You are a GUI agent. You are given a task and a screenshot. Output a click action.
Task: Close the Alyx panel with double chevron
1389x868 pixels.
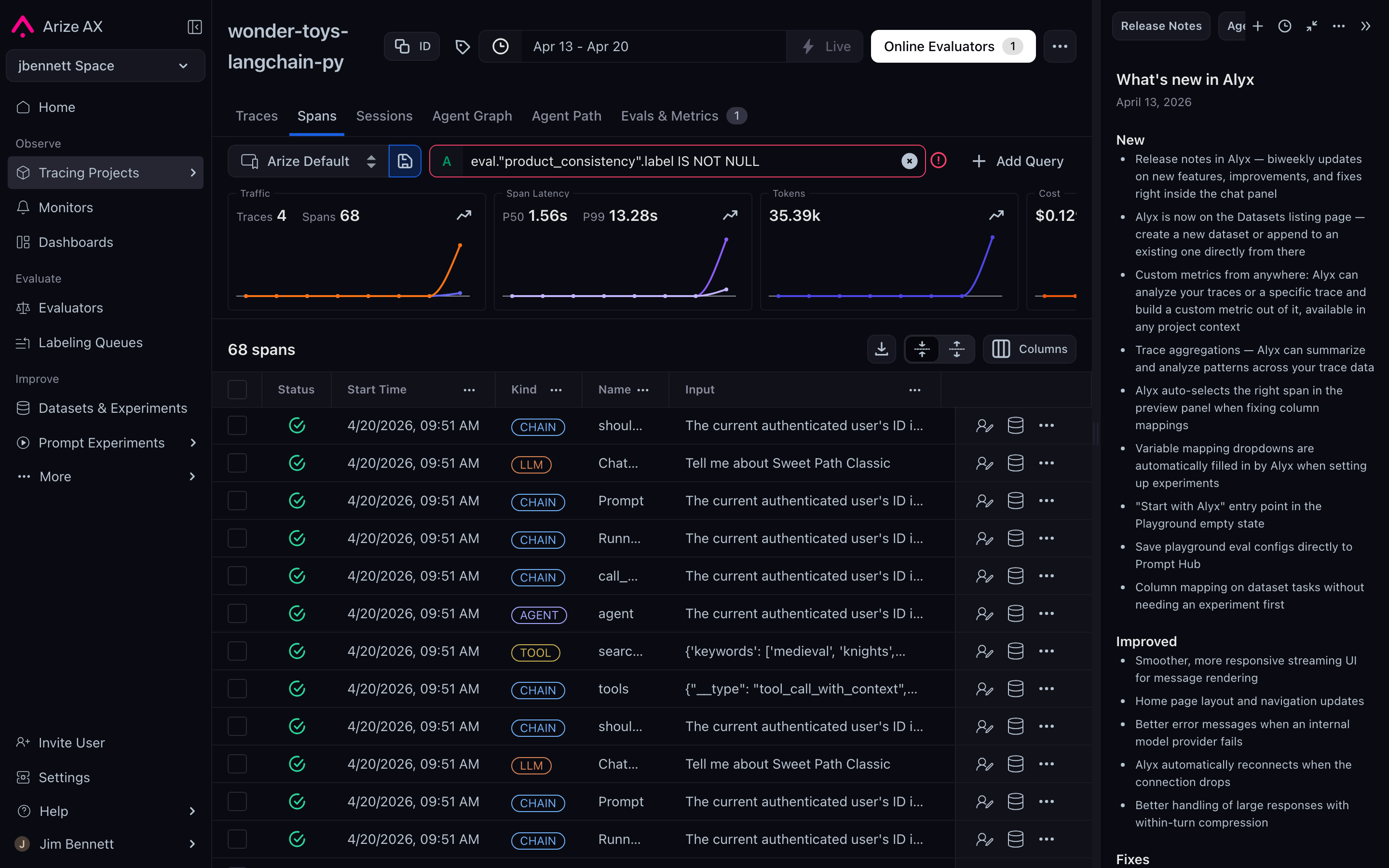(x=1365, y=27)
